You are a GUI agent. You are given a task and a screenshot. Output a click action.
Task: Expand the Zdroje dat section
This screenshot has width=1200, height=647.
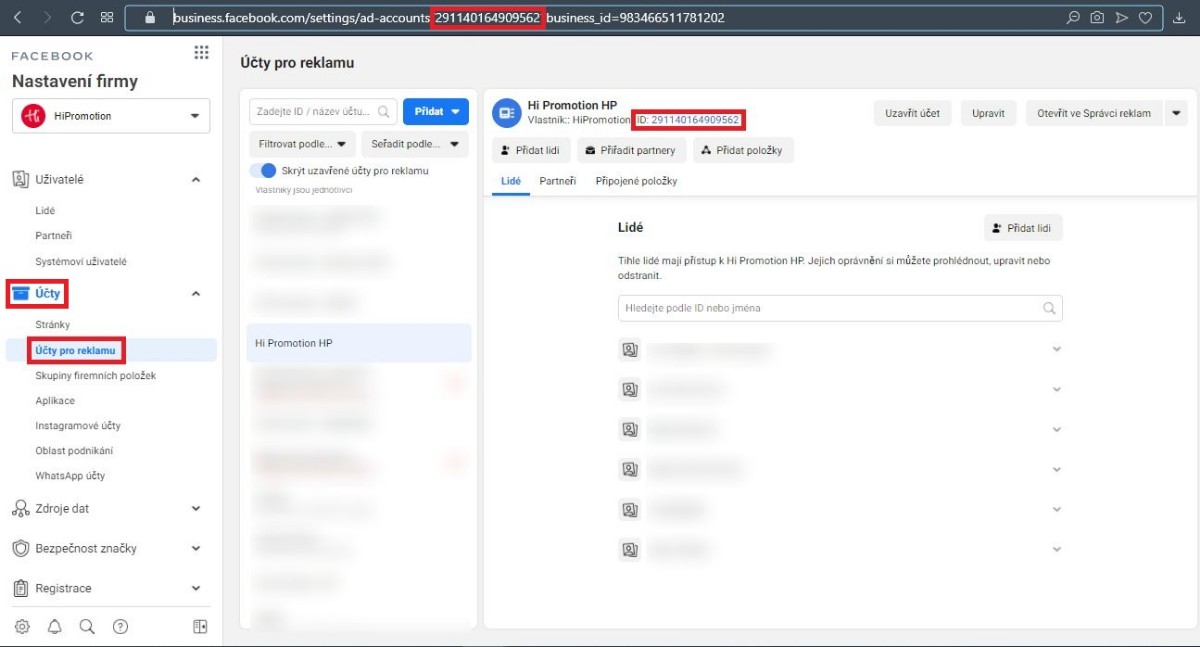pos(196,509)
